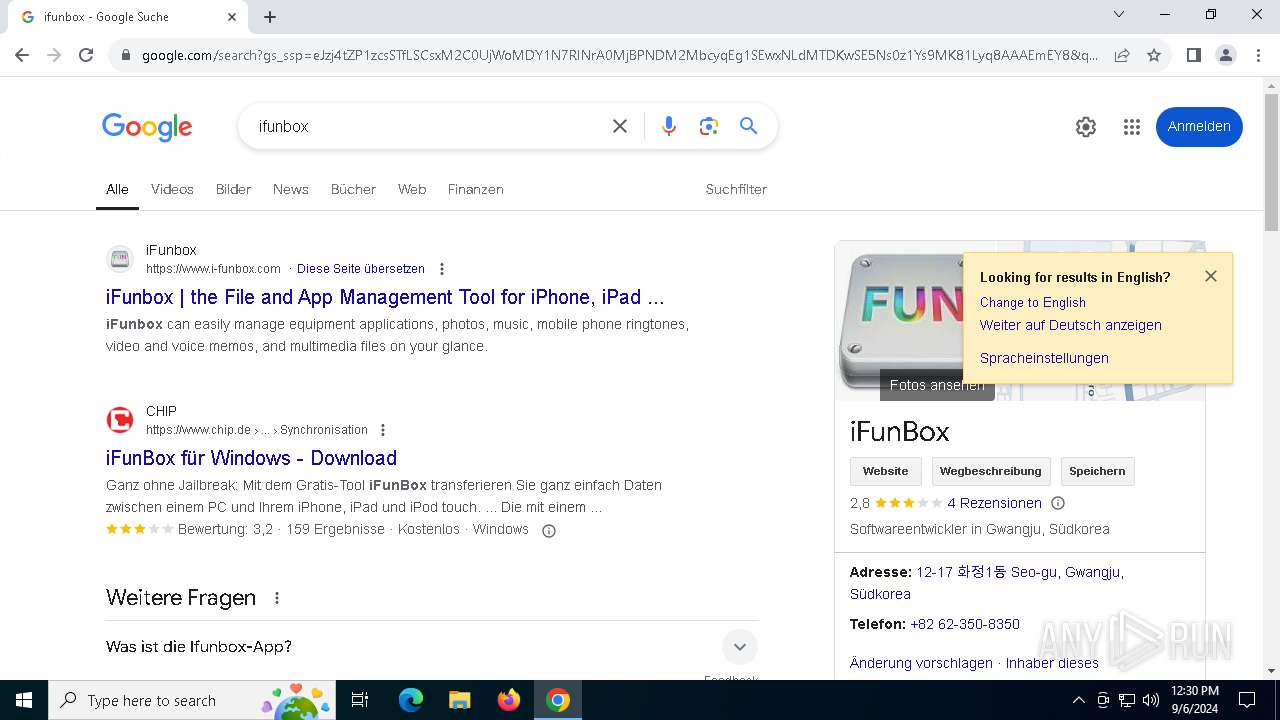This screenshot has height=720, width=1280.
Task: Open notification center on taskbar
Action: pyautogui.click(x=1247, y=700)
